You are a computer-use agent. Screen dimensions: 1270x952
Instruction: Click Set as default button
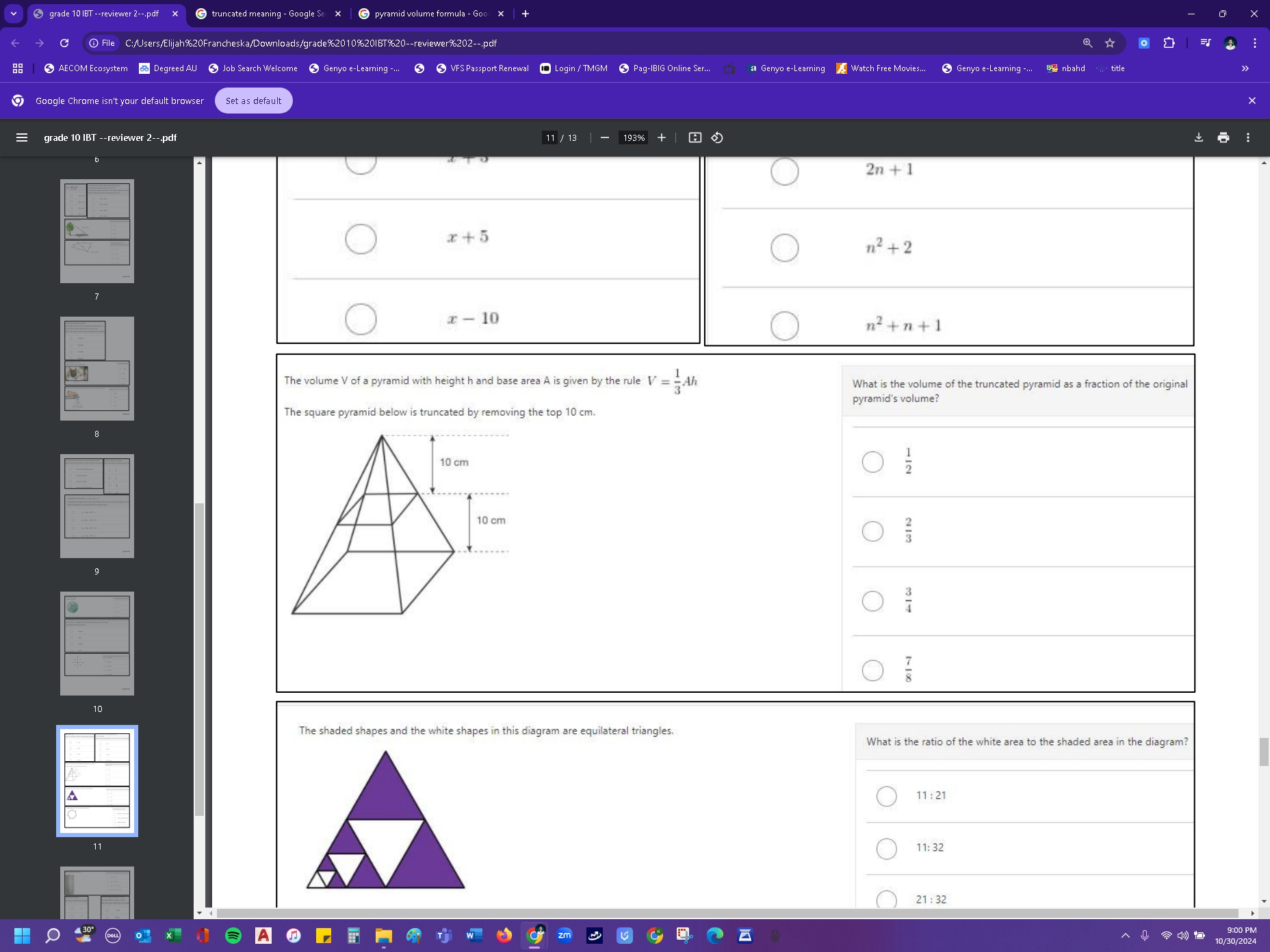pos(253,101)
